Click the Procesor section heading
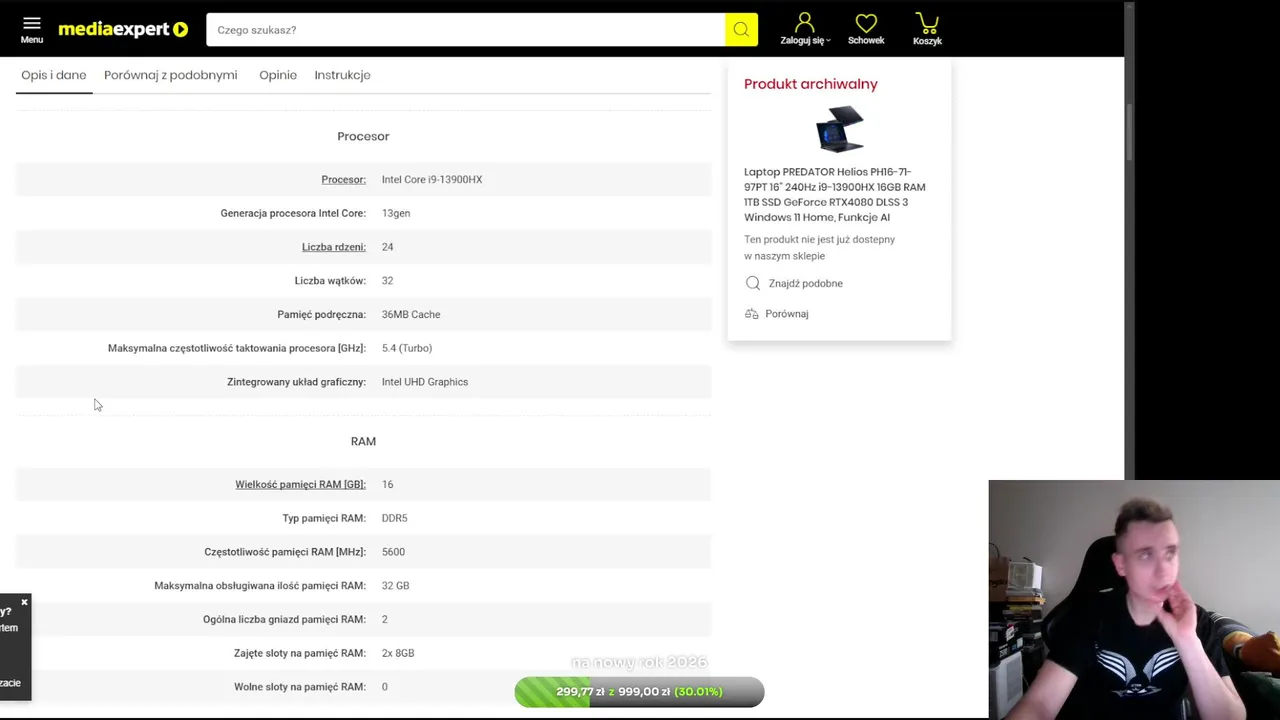1280x720 pixels. point(363,136)
